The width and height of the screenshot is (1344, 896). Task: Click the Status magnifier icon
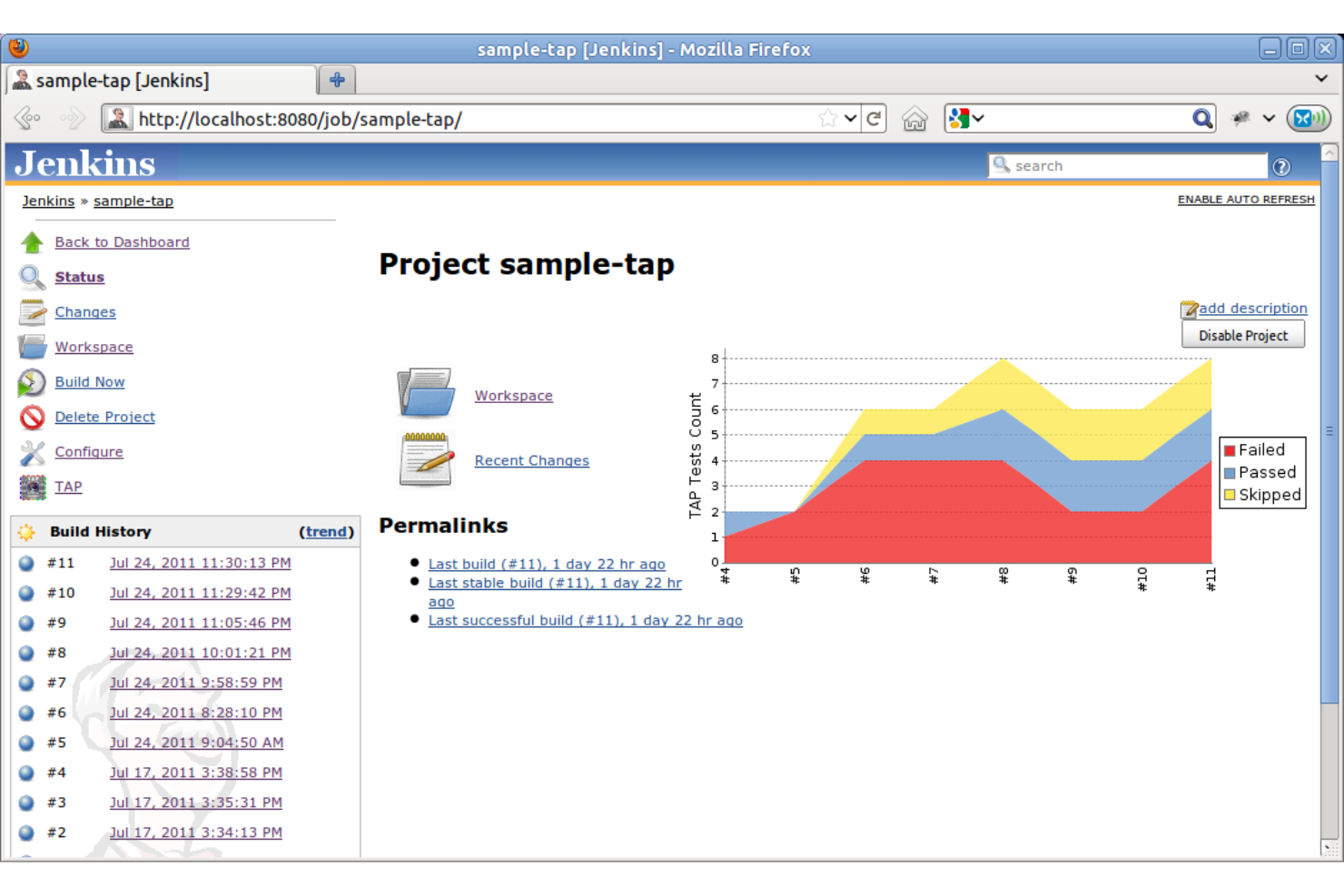33,277
